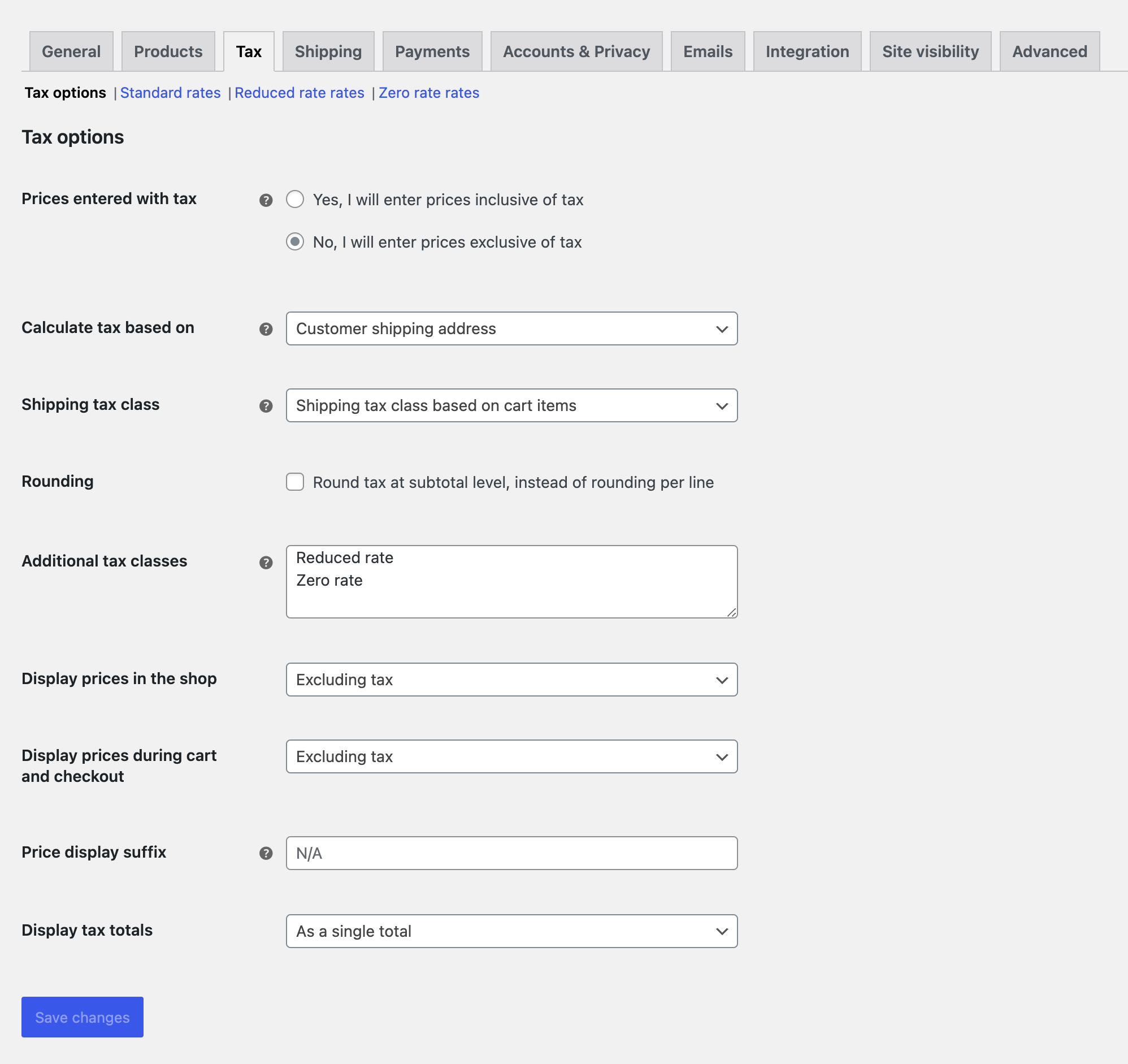Open help for Calculate tax based on
This screenshot has width=1128, height=1064.
[266, 328]
